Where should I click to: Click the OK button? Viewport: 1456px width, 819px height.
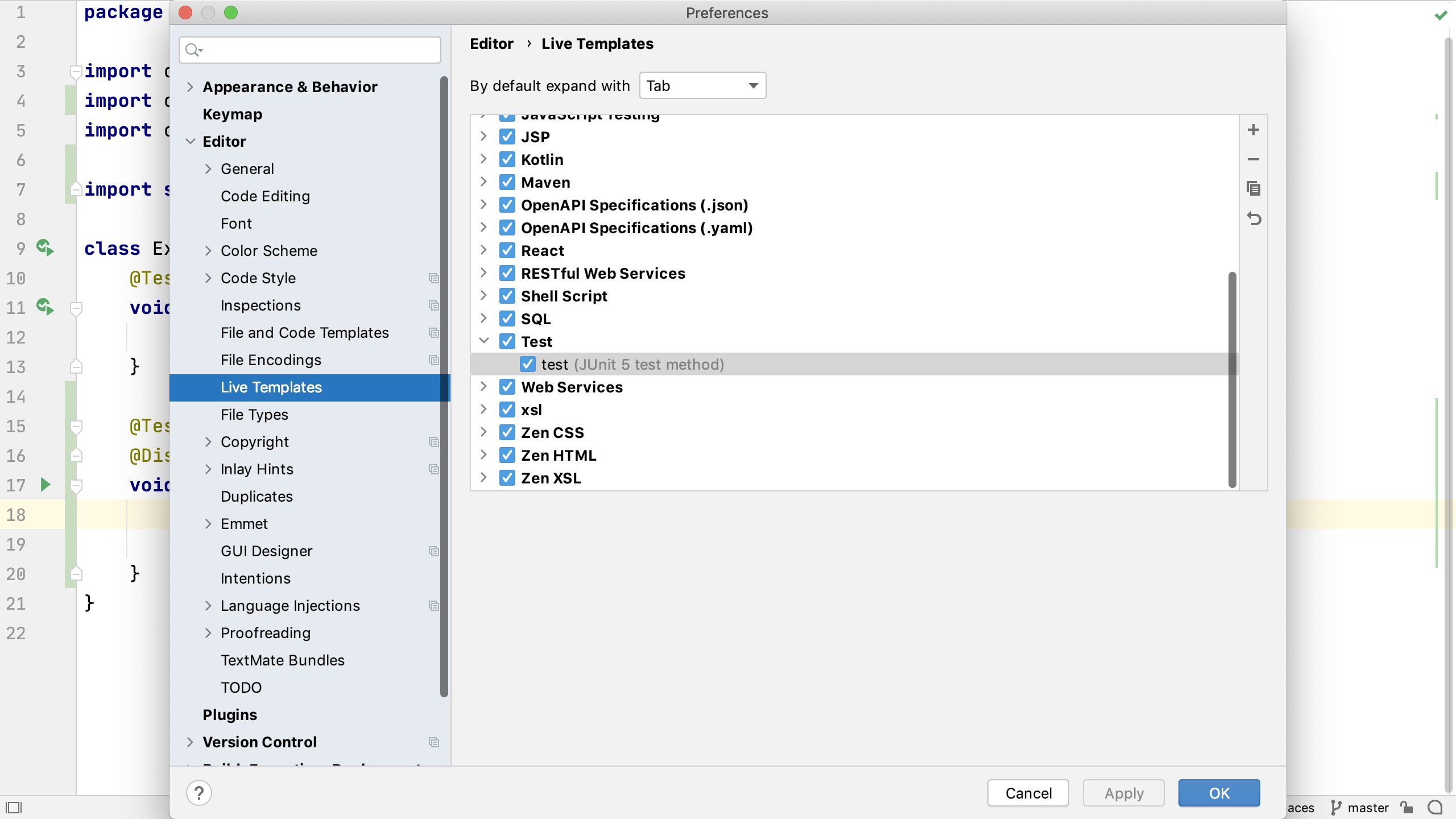click(1219, 793)
